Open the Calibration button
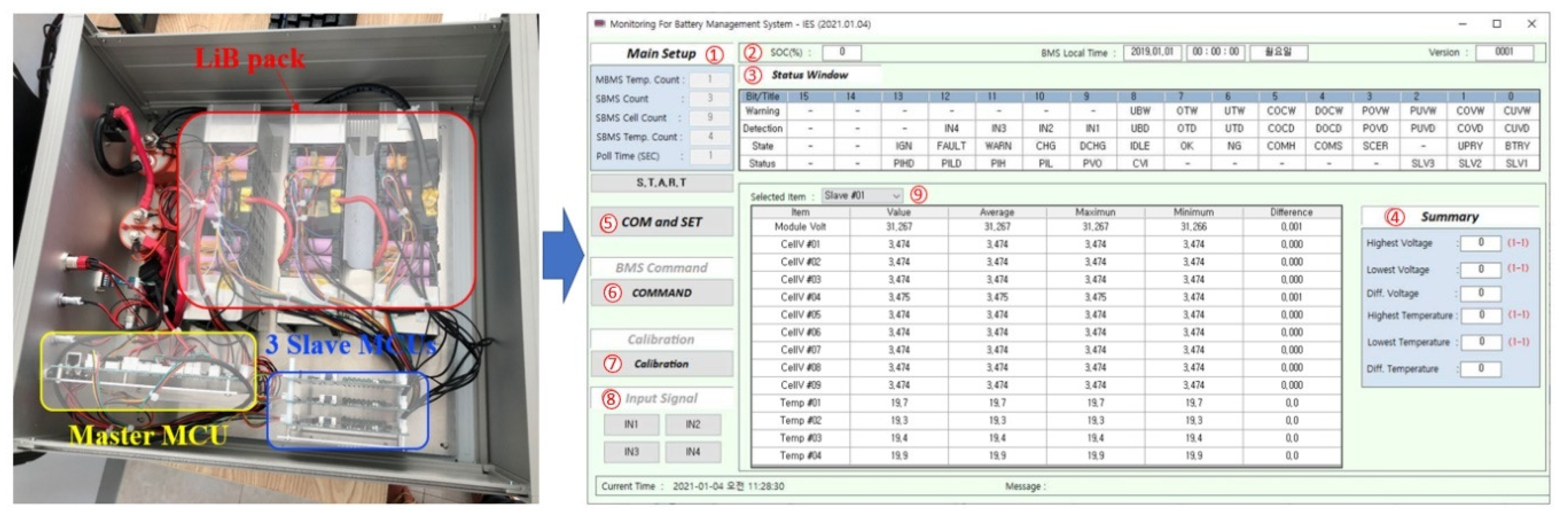The image size is (1568, 515). (661, 364)
